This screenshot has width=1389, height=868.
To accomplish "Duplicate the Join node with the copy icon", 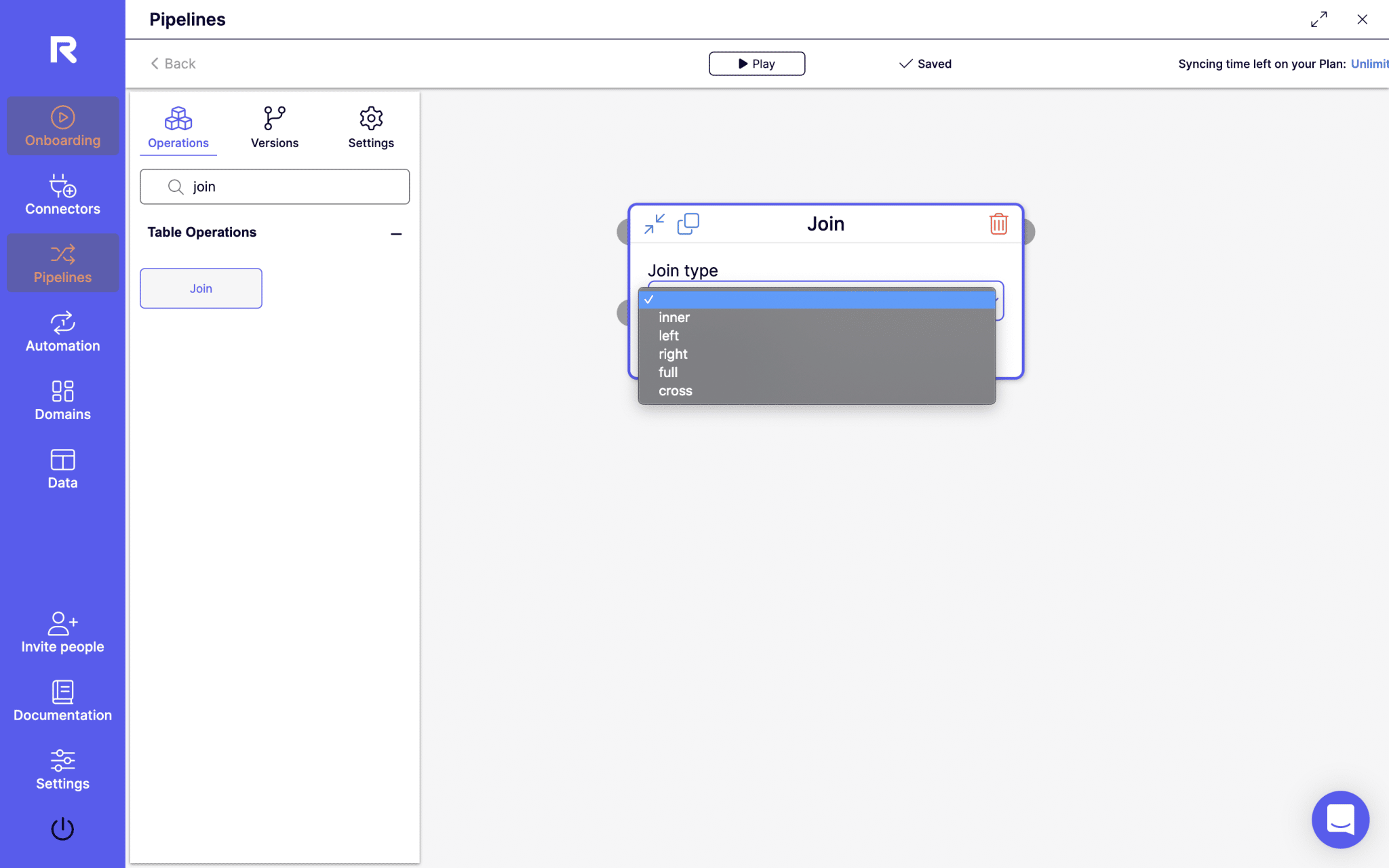I will 688,224.
